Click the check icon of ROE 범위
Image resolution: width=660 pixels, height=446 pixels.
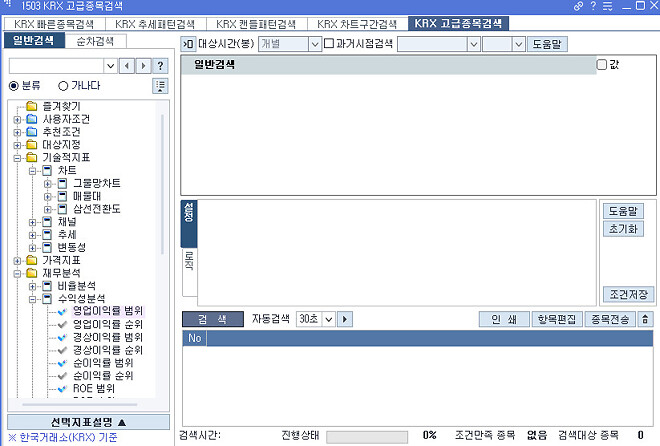(x=62, y=389)
